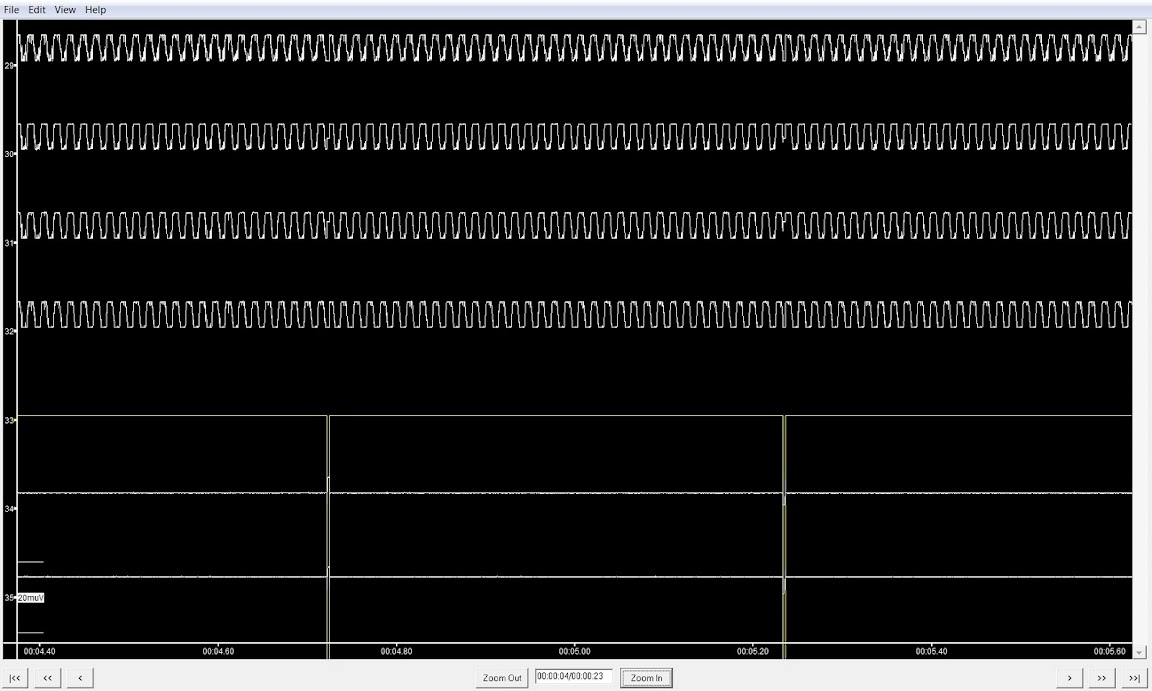Open the Edit menu
The width and height of the screenshot is (1152, 691).
pos(37,10)
